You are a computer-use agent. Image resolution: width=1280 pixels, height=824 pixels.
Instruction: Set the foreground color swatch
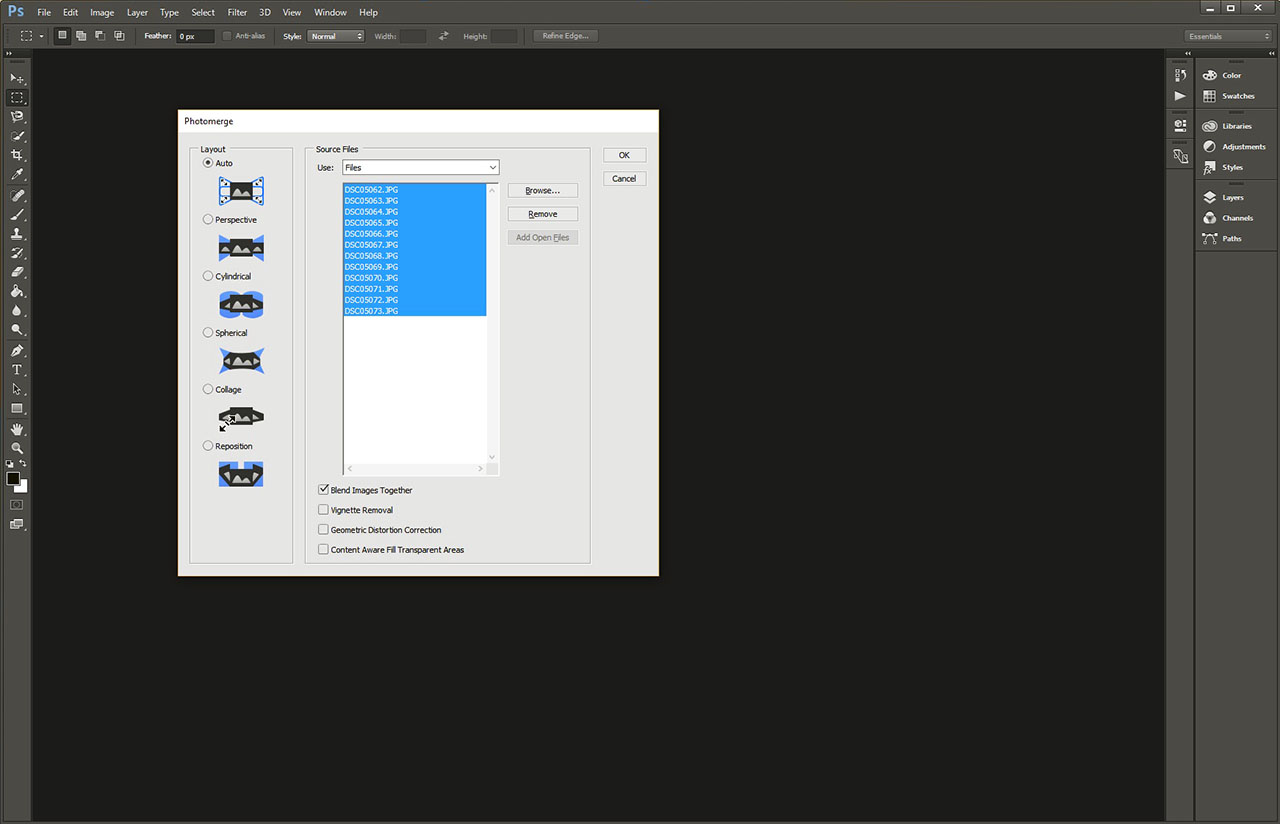tap(13, 479)
